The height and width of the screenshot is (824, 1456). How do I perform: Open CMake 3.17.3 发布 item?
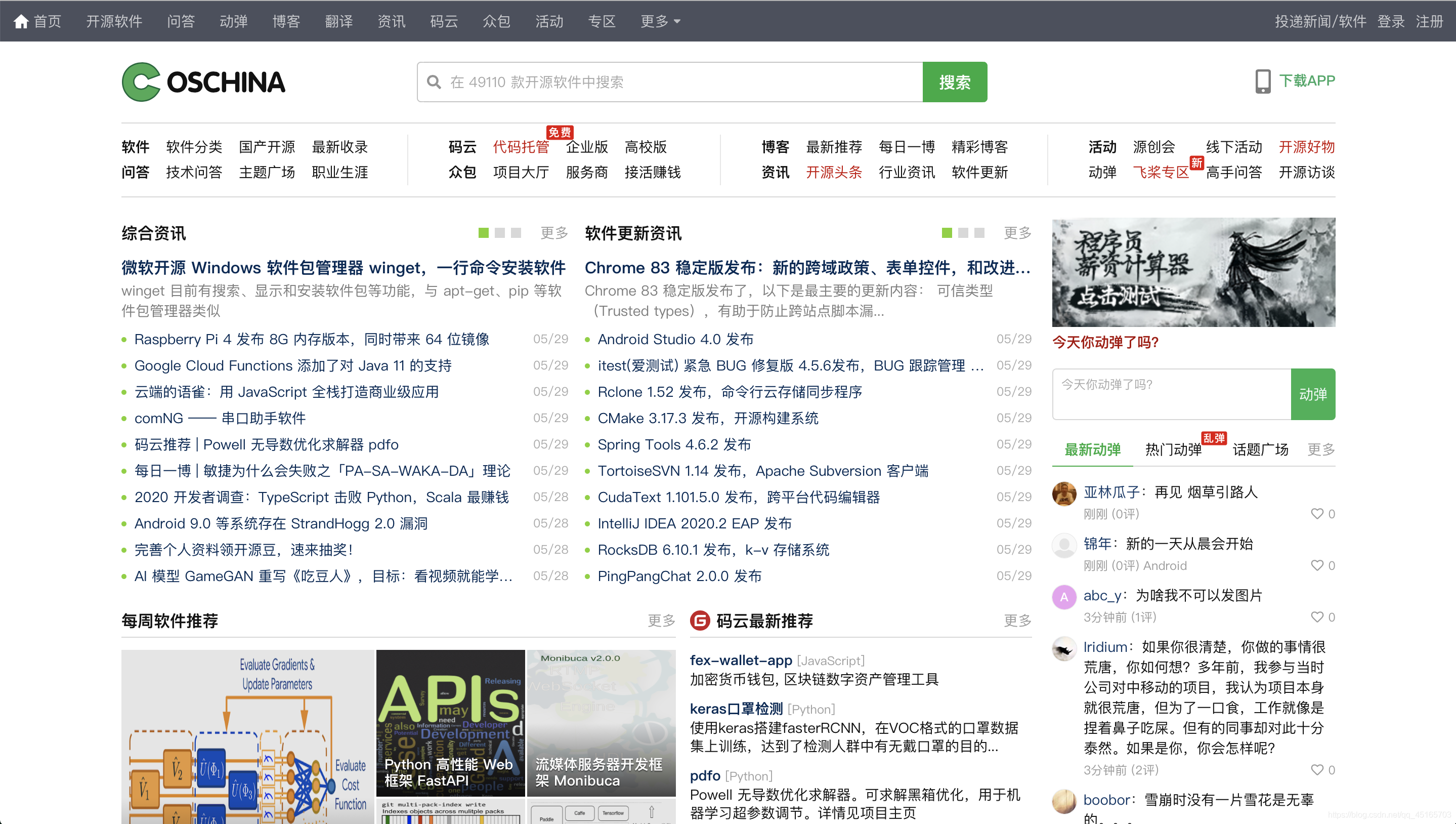coord(708,418)
